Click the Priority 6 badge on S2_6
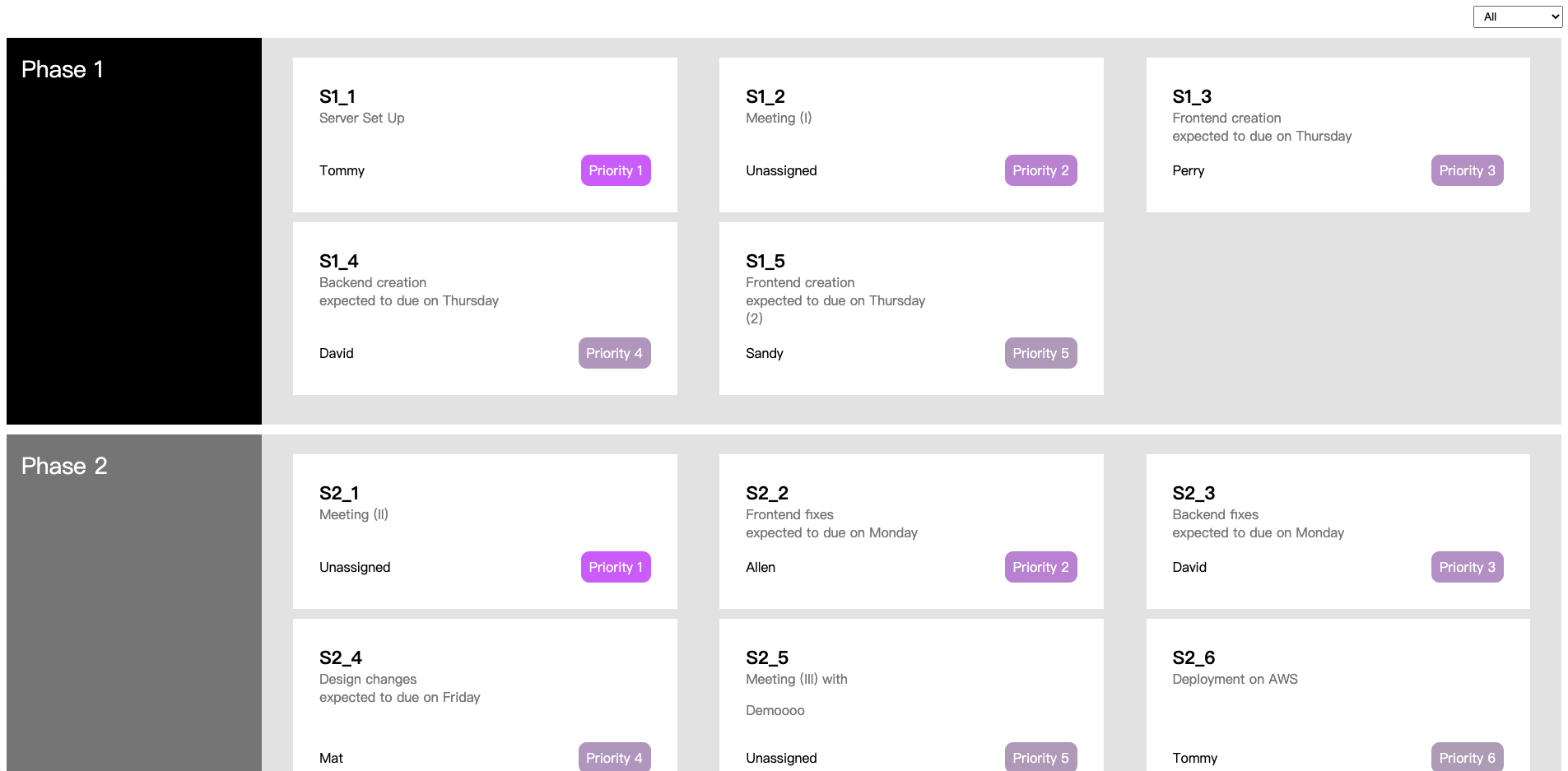The image size is (1568, 771). (1466, 757)
